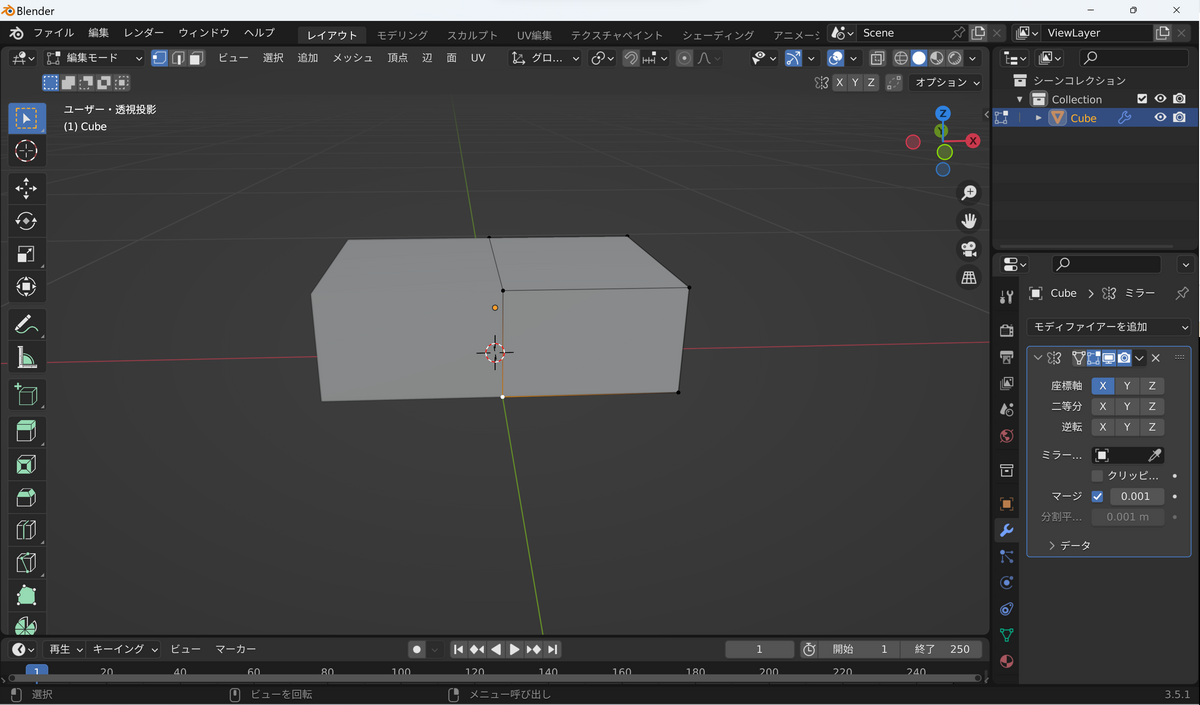Image resolution: width=1200 pixels, height=705 pixels.
Task: Toggle camera view icon
Action: (x=968, y=249)
